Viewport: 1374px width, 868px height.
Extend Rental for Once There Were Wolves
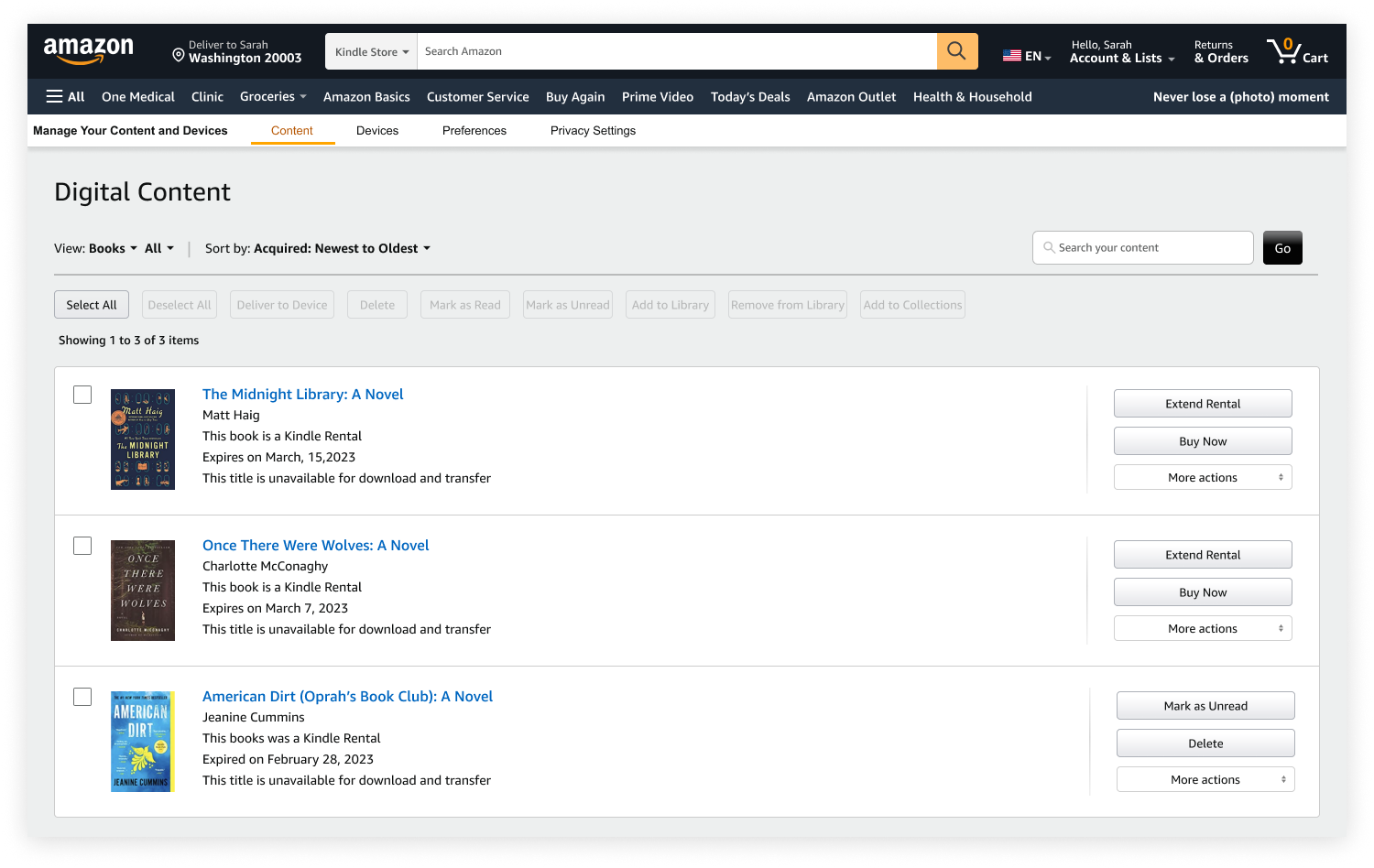tap(1203, 555)
